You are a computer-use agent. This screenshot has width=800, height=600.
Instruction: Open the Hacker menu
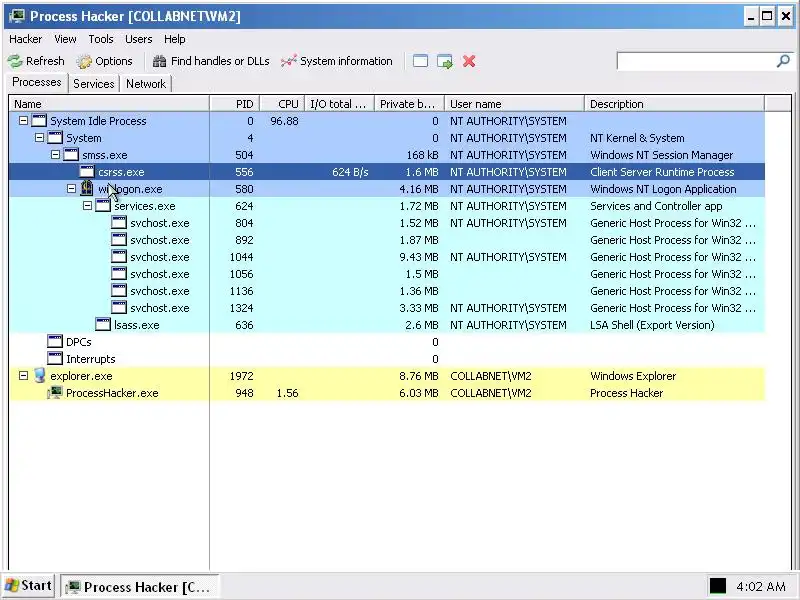pyautogui.click(x=26, y=39)
